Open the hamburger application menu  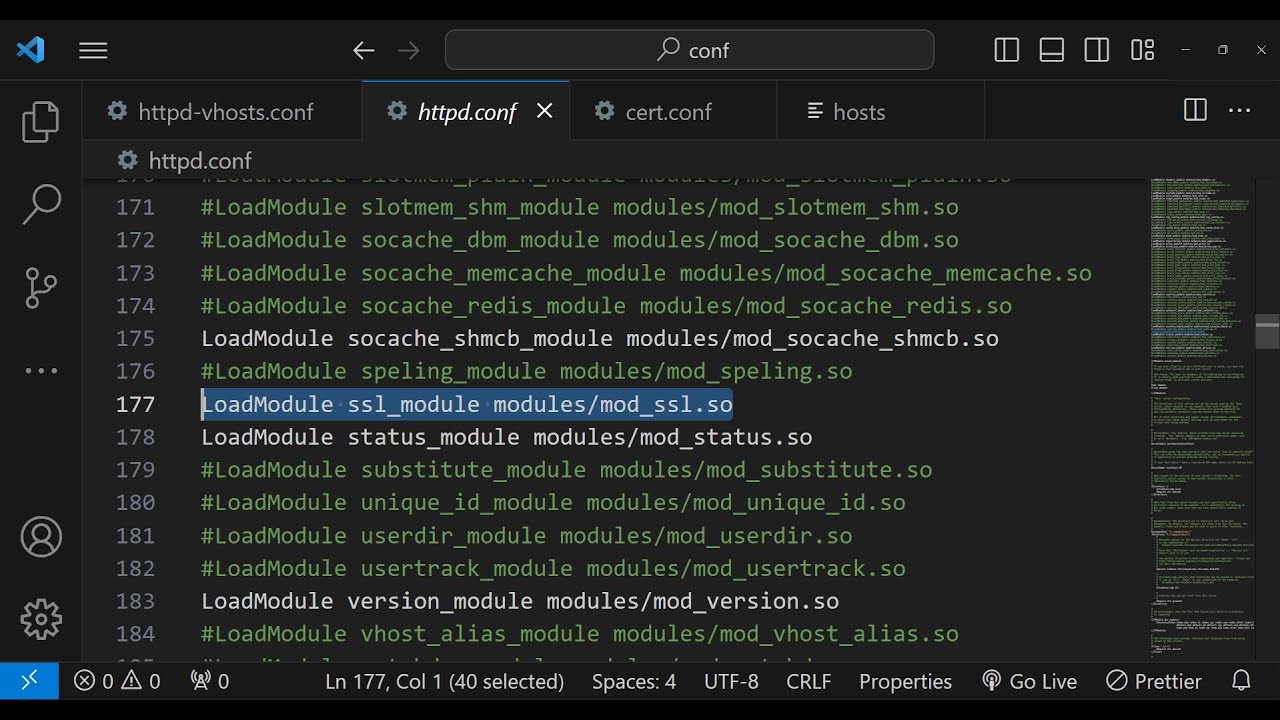(x=93, y=50)
